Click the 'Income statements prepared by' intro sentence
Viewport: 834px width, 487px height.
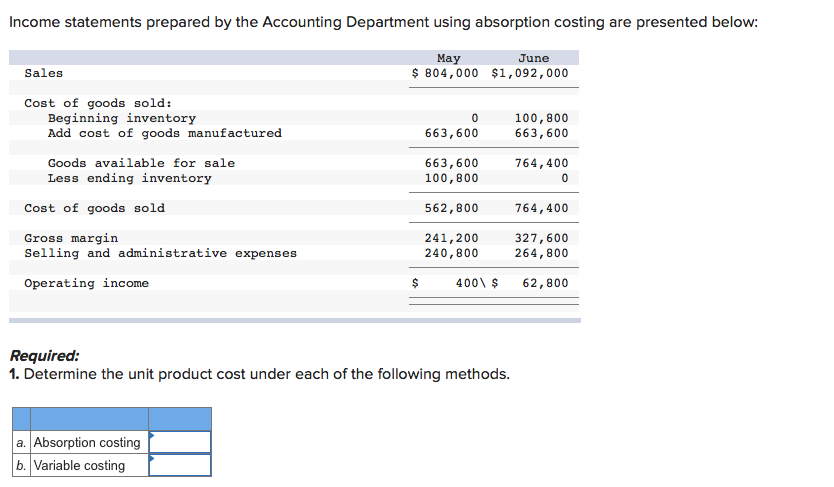[383, 22]
